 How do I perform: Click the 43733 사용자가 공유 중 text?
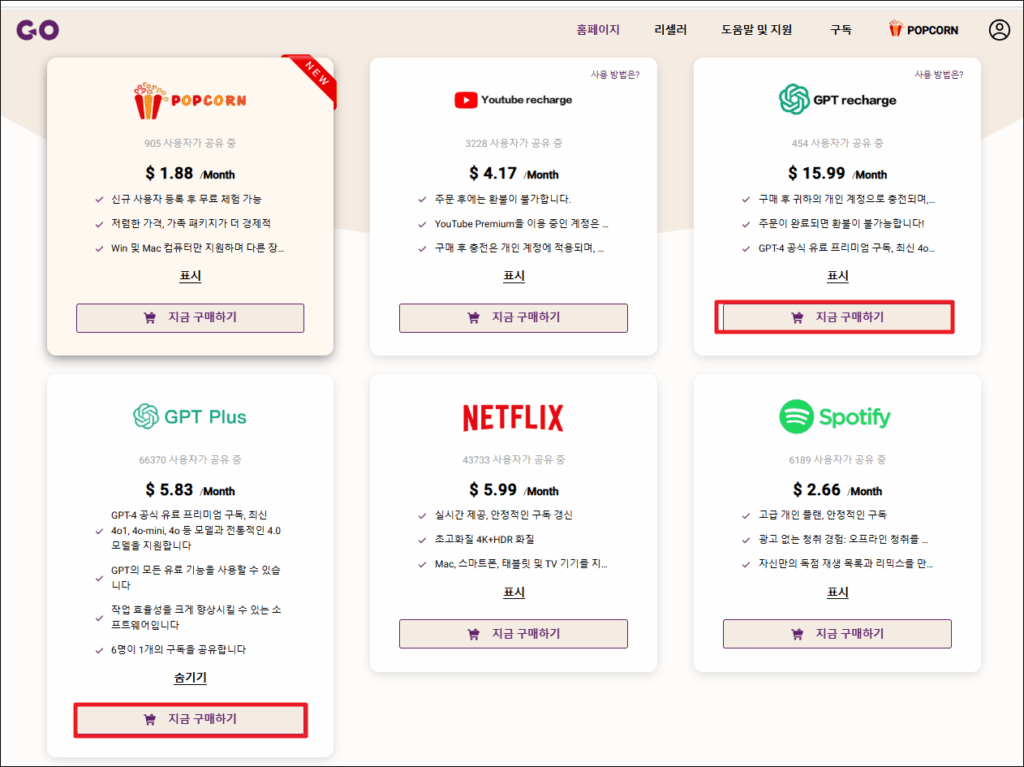(513, 460)
